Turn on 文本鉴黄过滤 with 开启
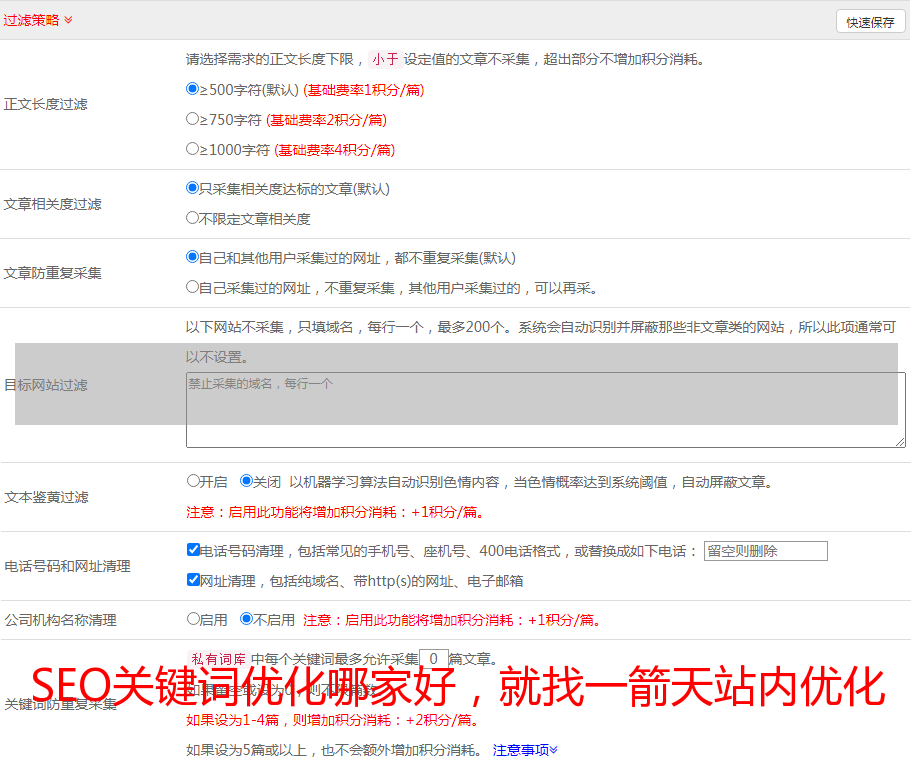The width and height of the screenshot is (912, 768). tap(193, 481)
